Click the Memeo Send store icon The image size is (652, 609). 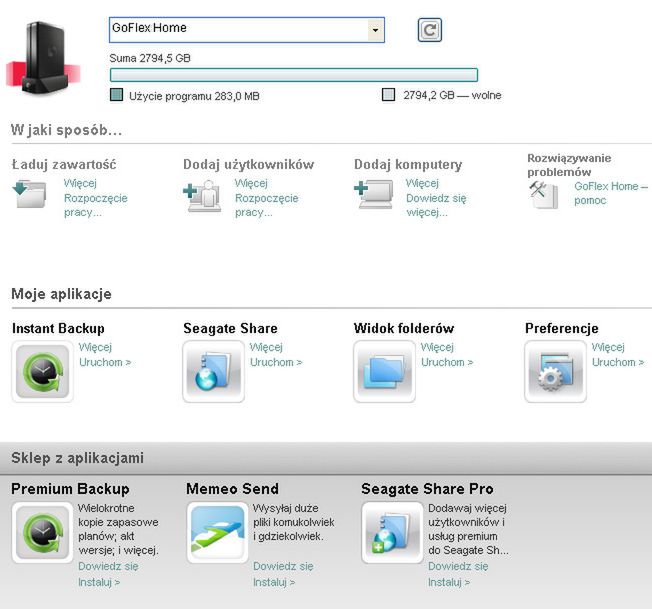[x=217, y=533]
